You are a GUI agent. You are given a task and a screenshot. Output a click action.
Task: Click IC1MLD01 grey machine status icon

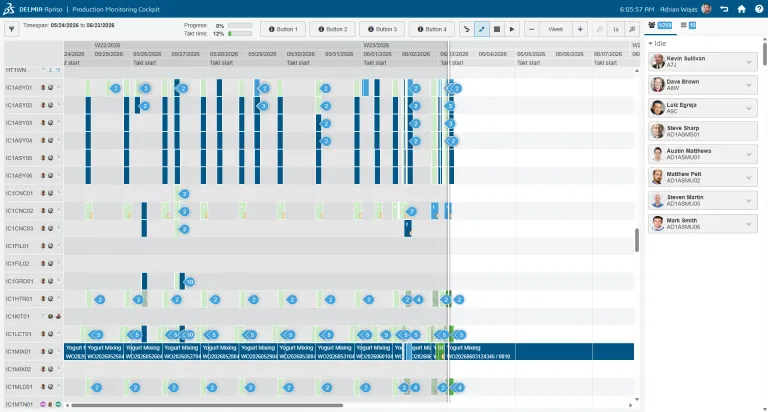click(x=50, y=387)
